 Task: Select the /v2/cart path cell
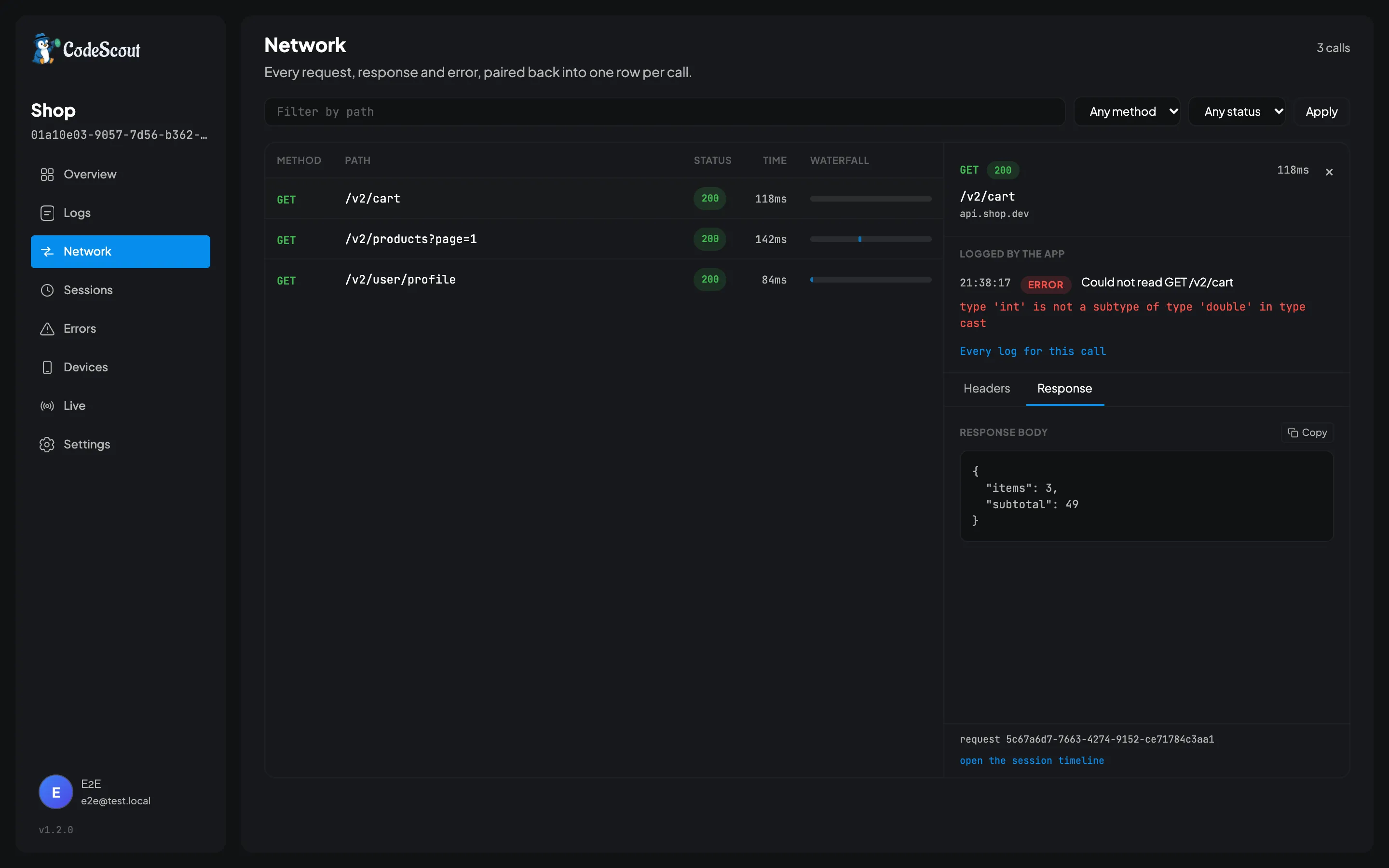point(372,199)
